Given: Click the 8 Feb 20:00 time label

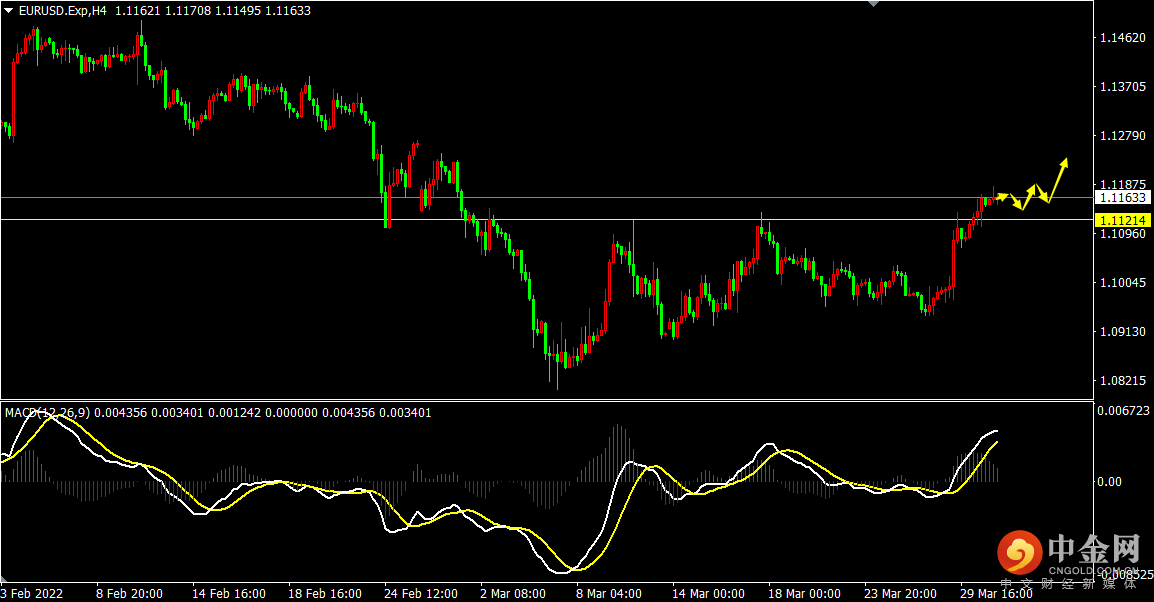Looking at the screenshot, I should [130, 593].
